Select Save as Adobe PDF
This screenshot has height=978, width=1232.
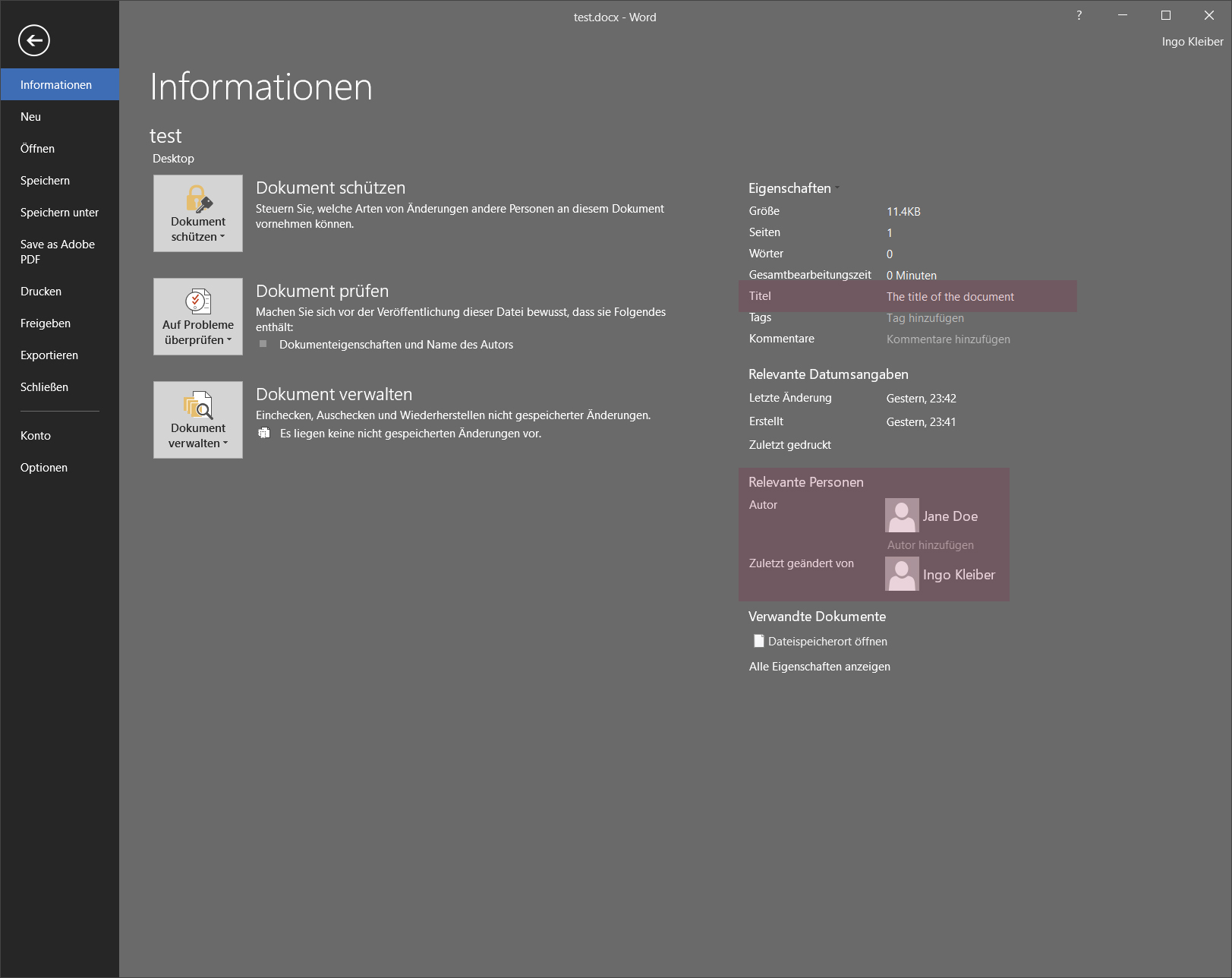(60, 251)
